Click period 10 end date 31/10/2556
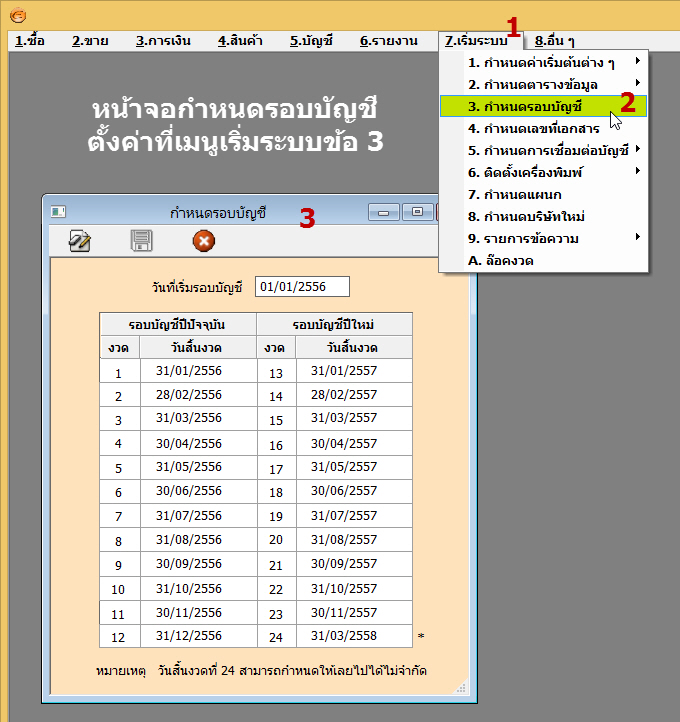Screen dimensions: 680x722 click(198, 588)
